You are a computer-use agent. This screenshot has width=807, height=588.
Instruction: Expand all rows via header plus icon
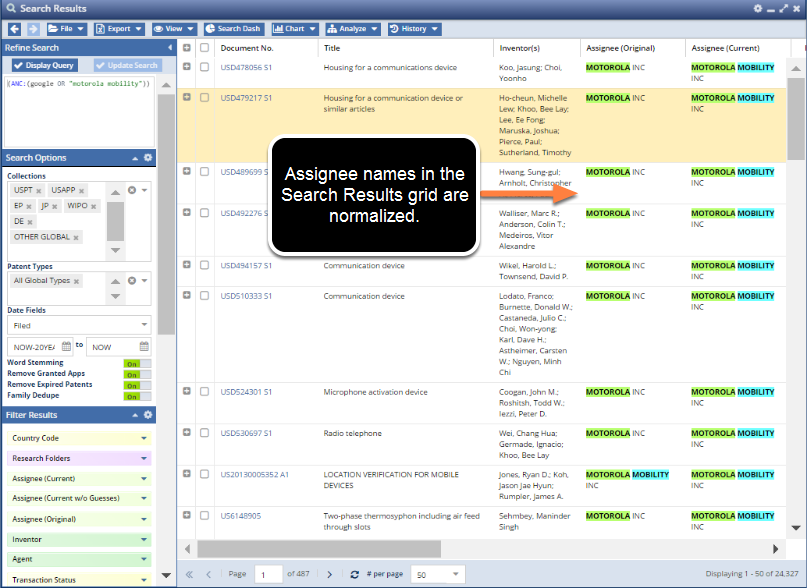[187, 47]
